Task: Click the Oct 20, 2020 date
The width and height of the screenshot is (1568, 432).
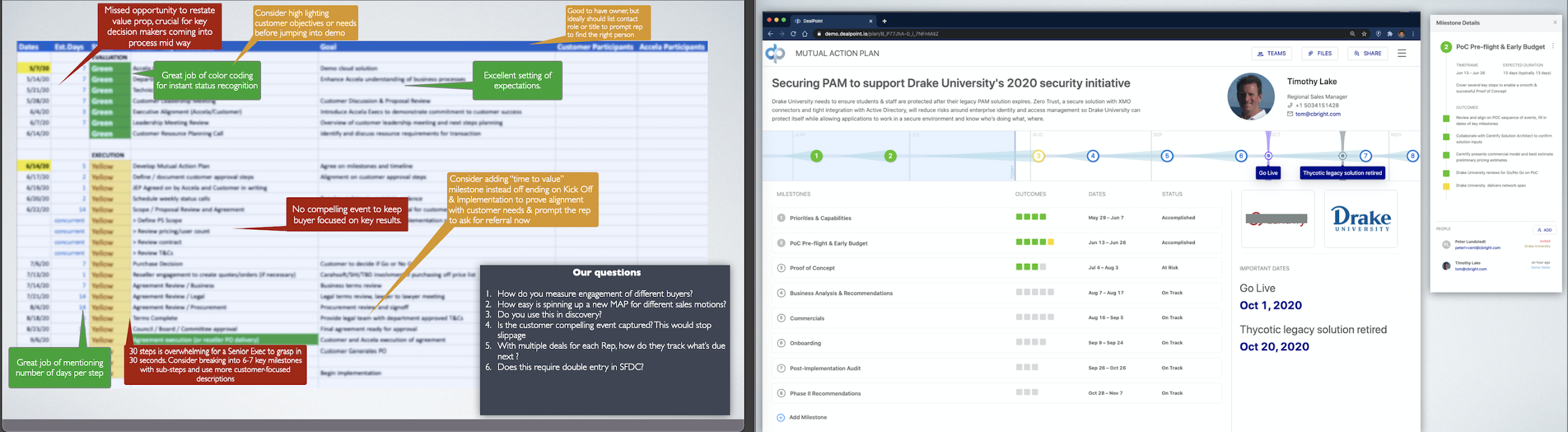Action: pyautogui.click(x=1274, y=347)
